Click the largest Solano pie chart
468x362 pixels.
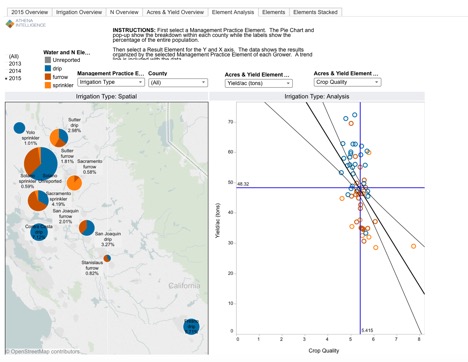(41, 164)
